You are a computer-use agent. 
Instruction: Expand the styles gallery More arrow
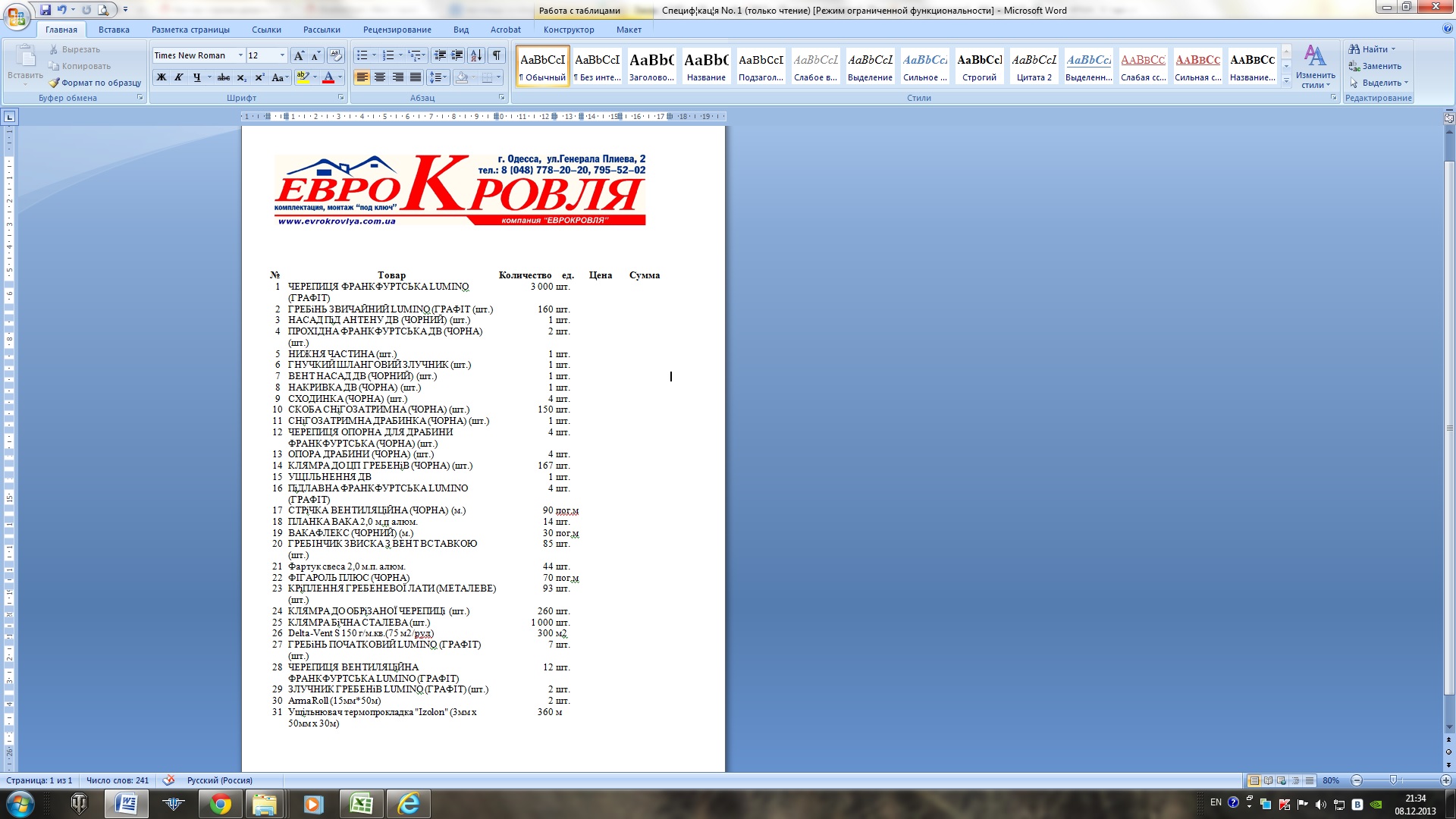(1286, 81)
